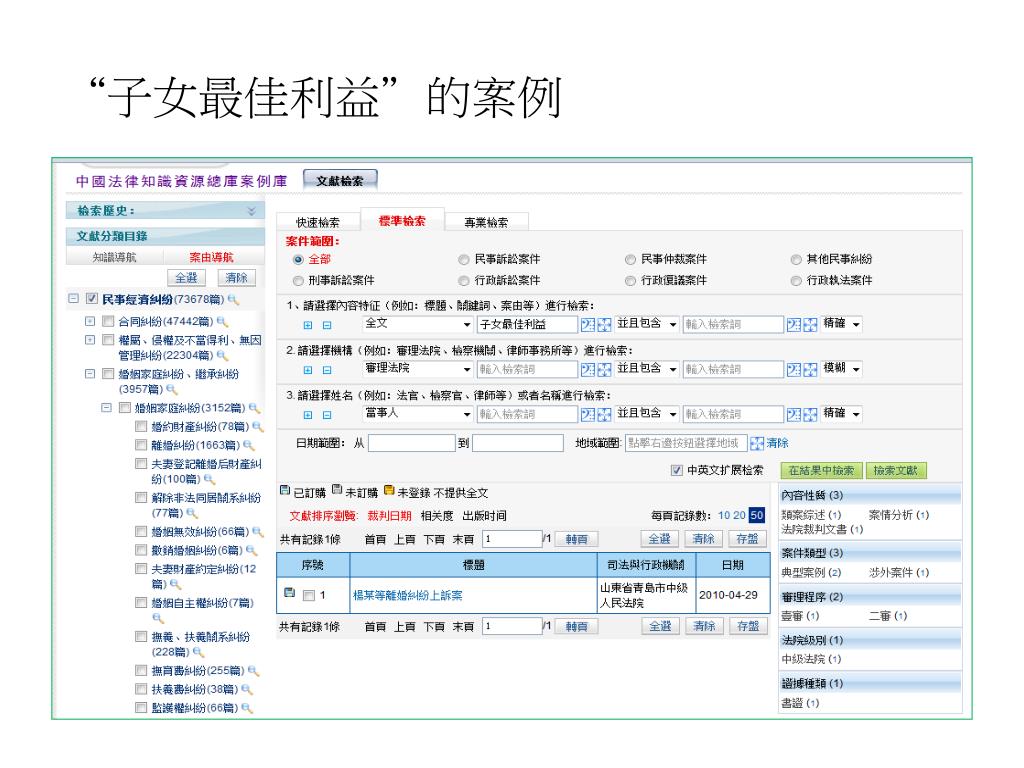The height and width of the screenshot is (768, 1024).
Task: Open 精確 match dropdown in section 1
Action: click(x=842, y=324)
